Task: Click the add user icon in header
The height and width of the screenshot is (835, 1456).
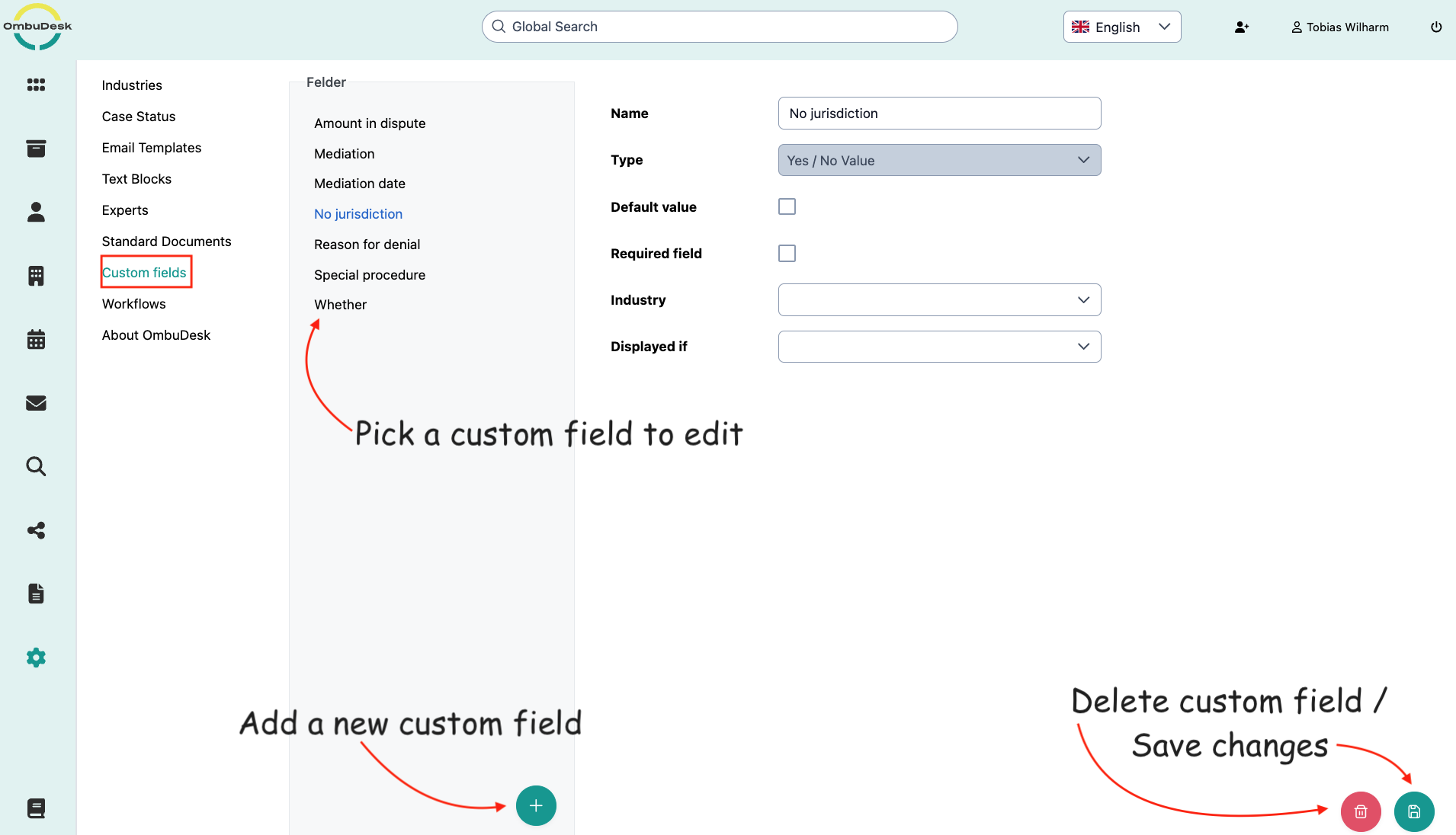Action: 1242,27
